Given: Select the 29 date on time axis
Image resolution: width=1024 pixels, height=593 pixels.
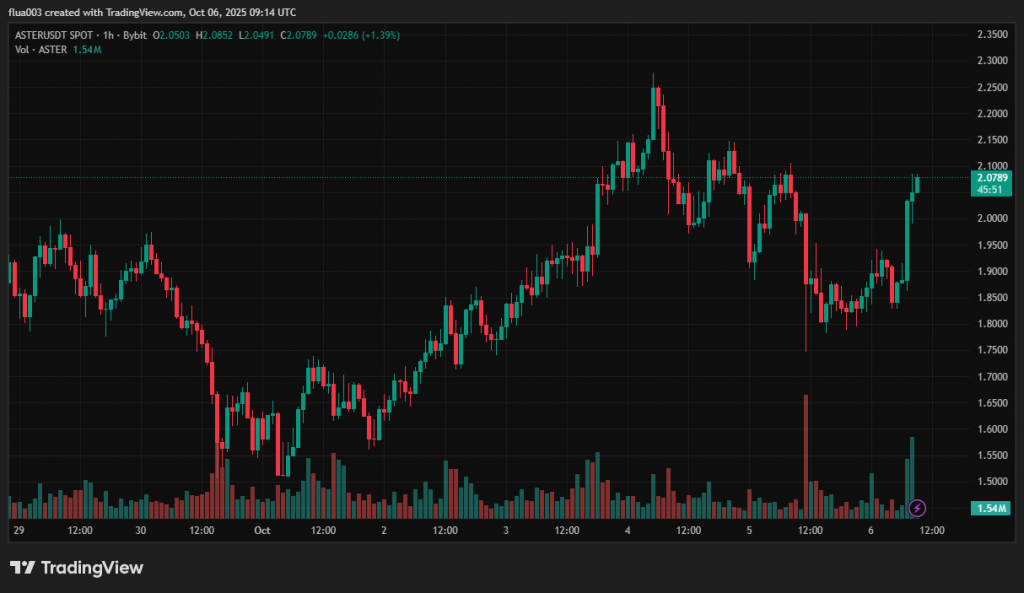Looking at the screenshot, I should (16, 530).
